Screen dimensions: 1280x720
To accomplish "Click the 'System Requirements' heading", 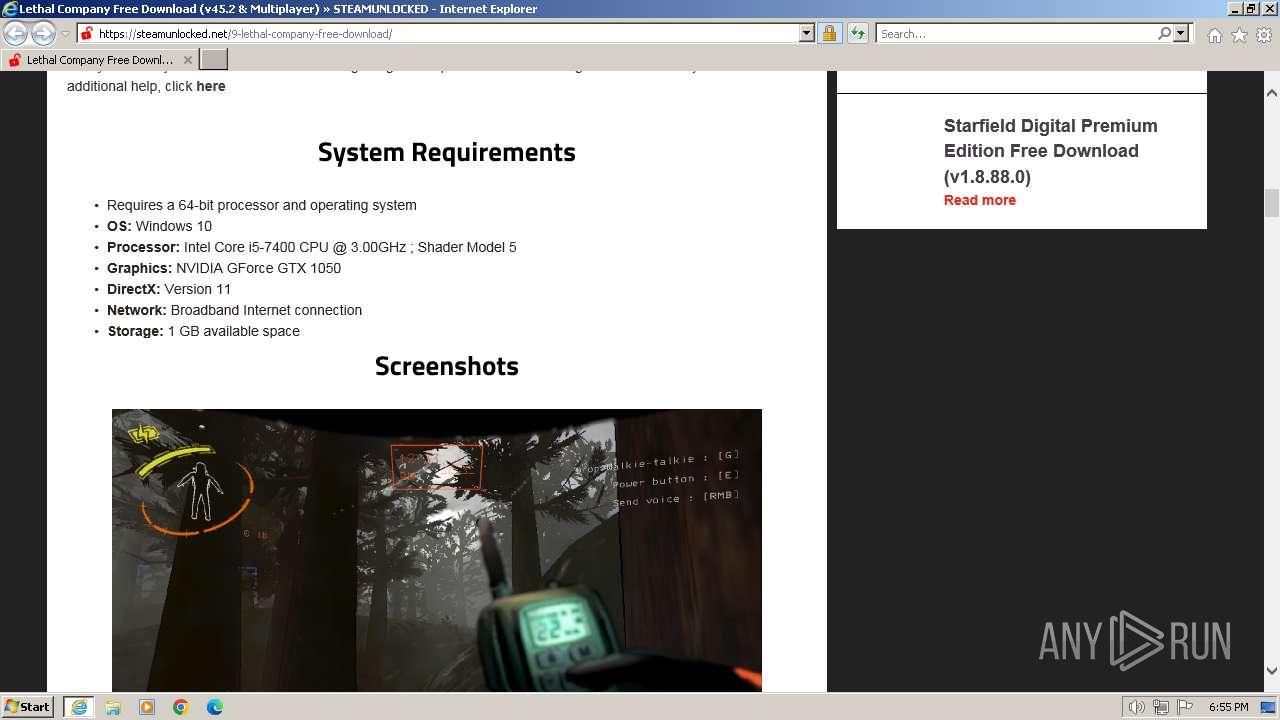I will (447, 152).
